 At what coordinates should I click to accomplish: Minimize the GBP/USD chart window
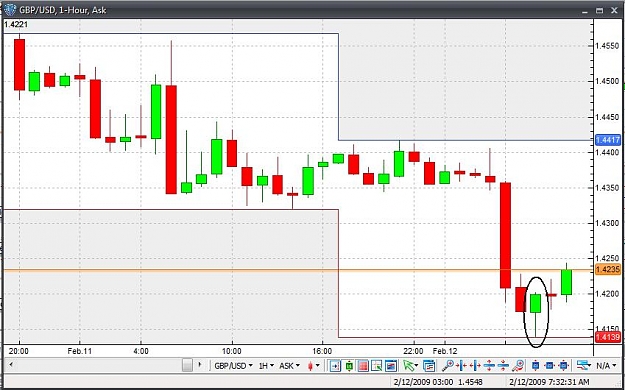585,11
